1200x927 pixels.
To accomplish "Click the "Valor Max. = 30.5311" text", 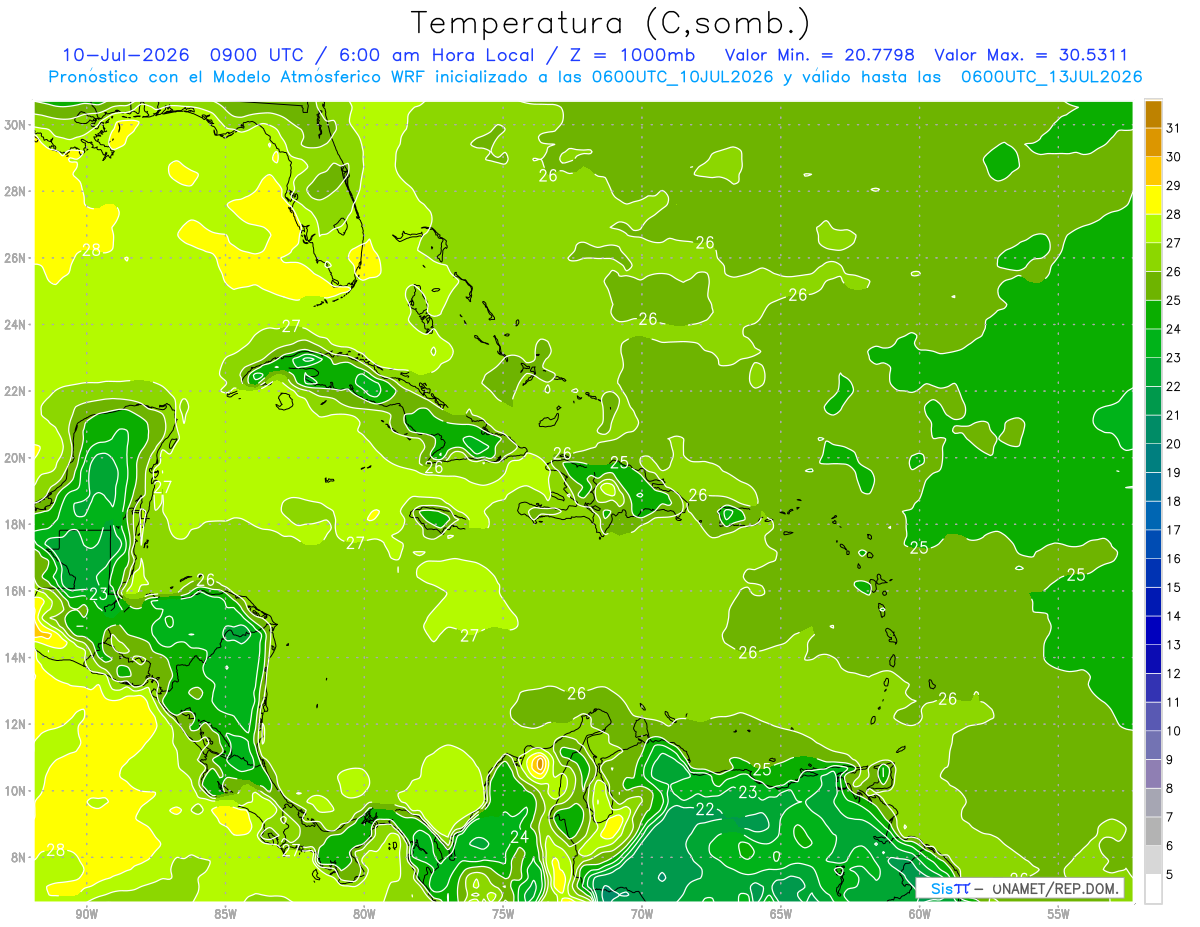I will pos(1032,55).
